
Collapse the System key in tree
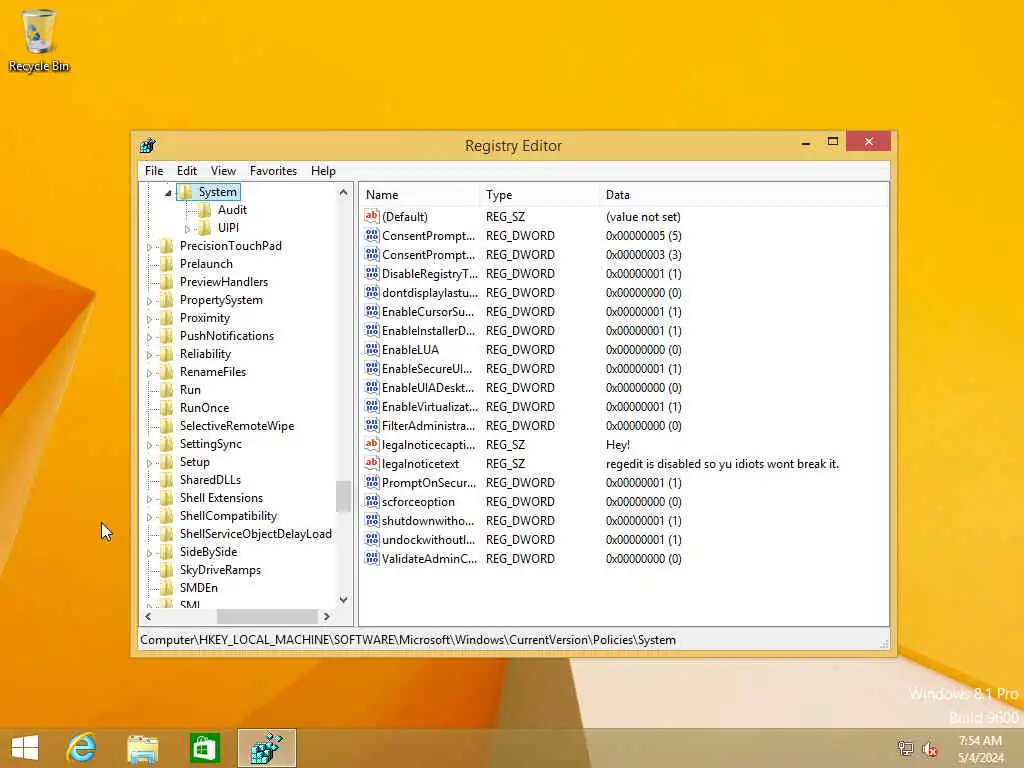pos(168,193)
